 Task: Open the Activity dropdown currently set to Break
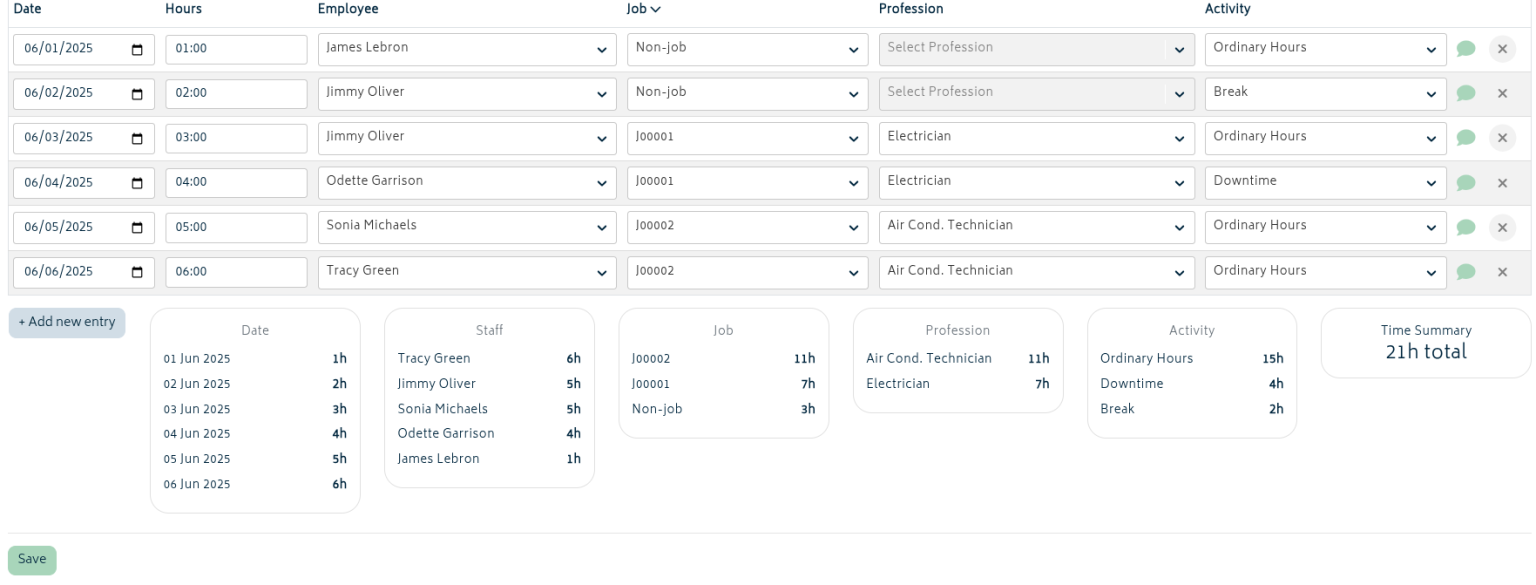click(x=1325, y=93)
